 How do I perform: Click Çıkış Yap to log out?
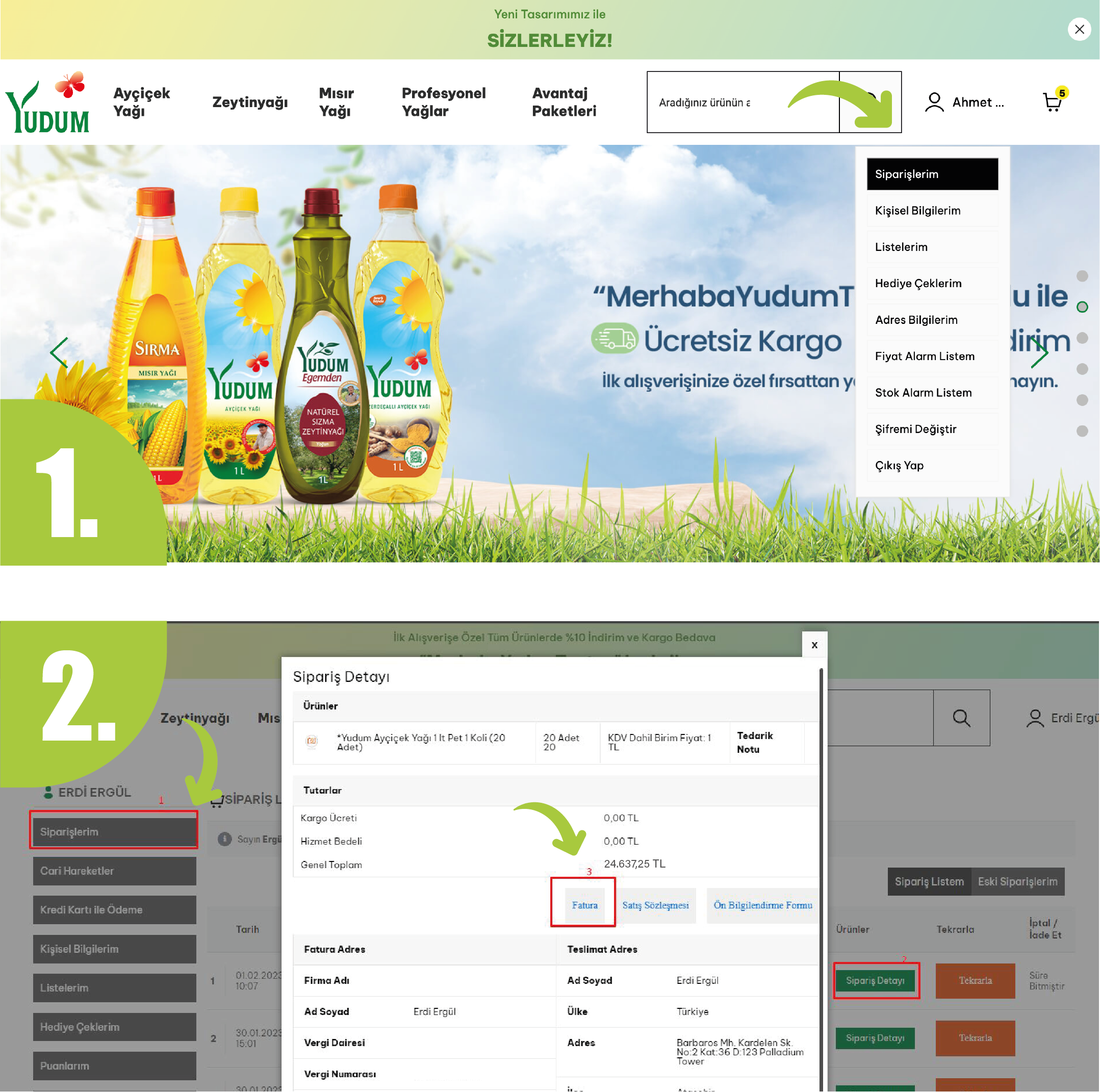[932, 466]
